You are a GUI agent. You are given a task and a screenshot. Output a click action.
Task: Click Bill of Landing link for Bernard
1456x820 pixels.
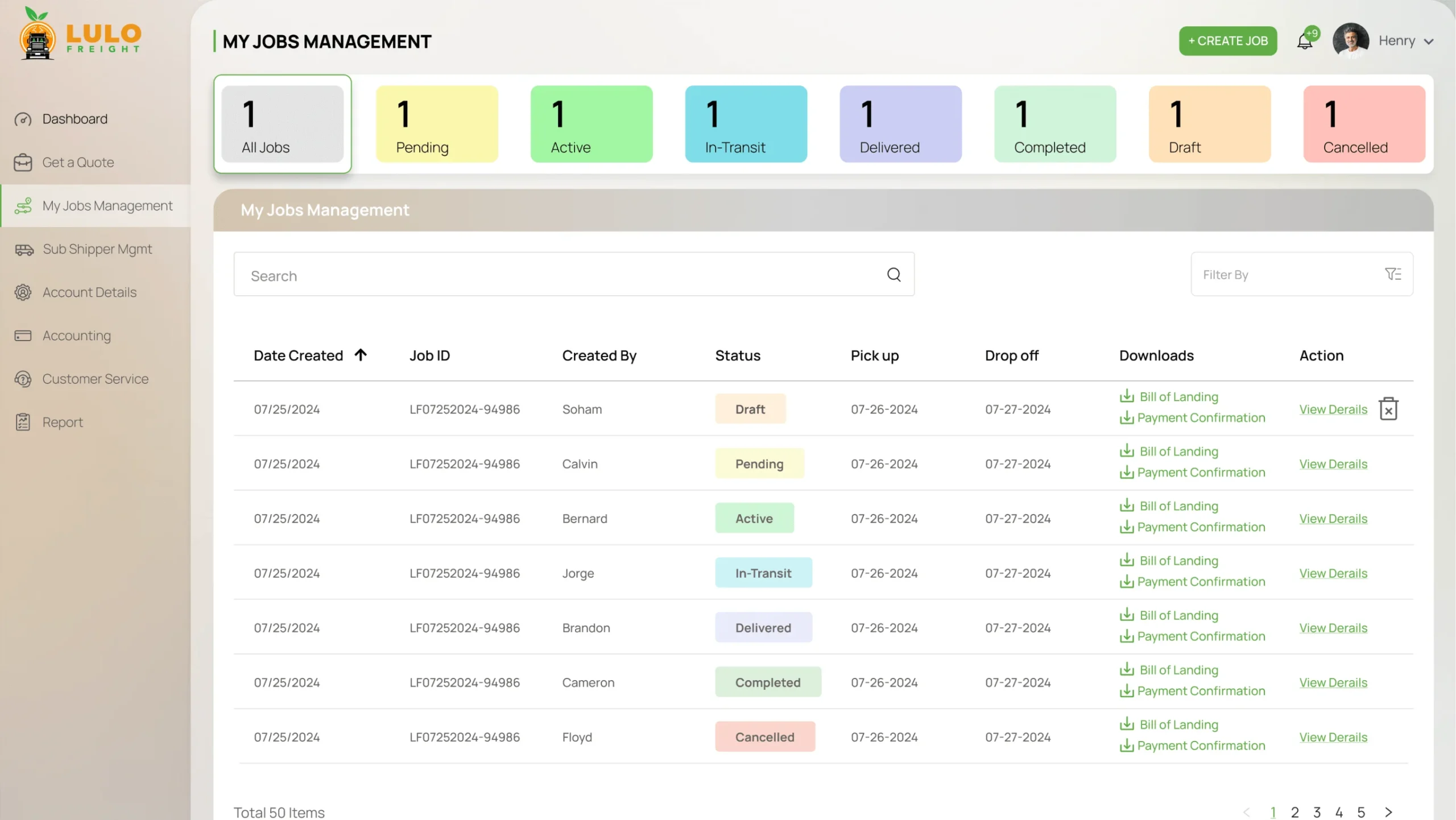(1179, 506)
